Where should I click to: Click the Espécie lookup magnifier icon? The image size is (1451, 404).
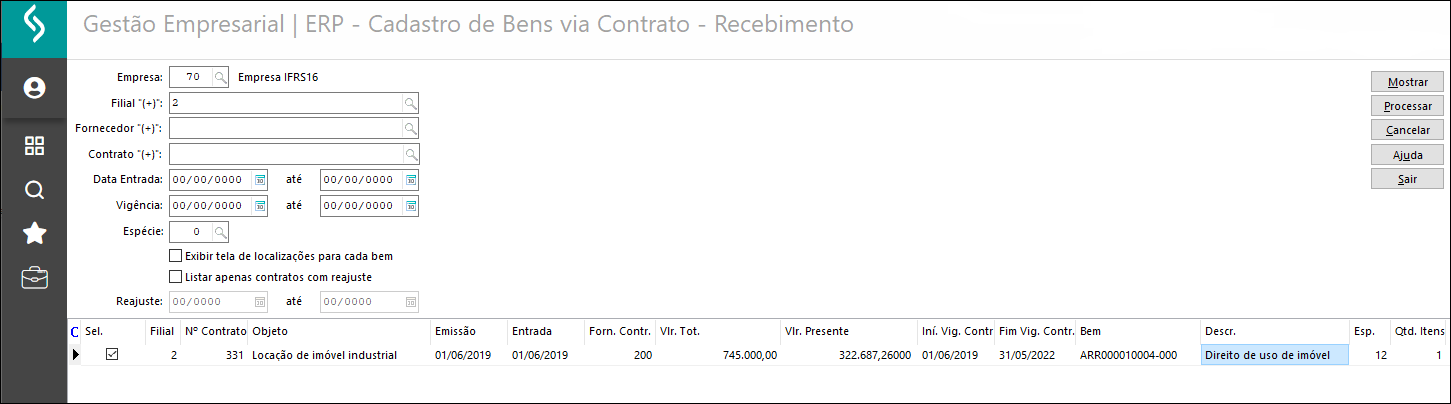coord(220,232)
